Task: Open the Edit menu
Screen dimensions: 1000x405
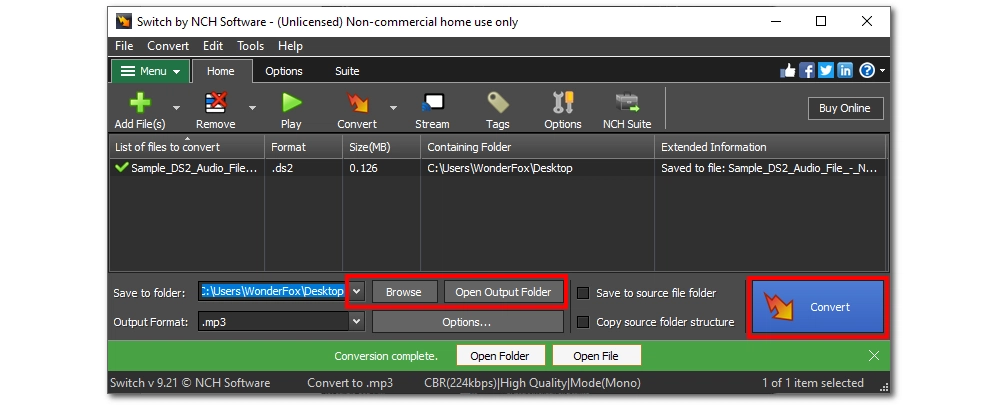Action: point(213,46)
